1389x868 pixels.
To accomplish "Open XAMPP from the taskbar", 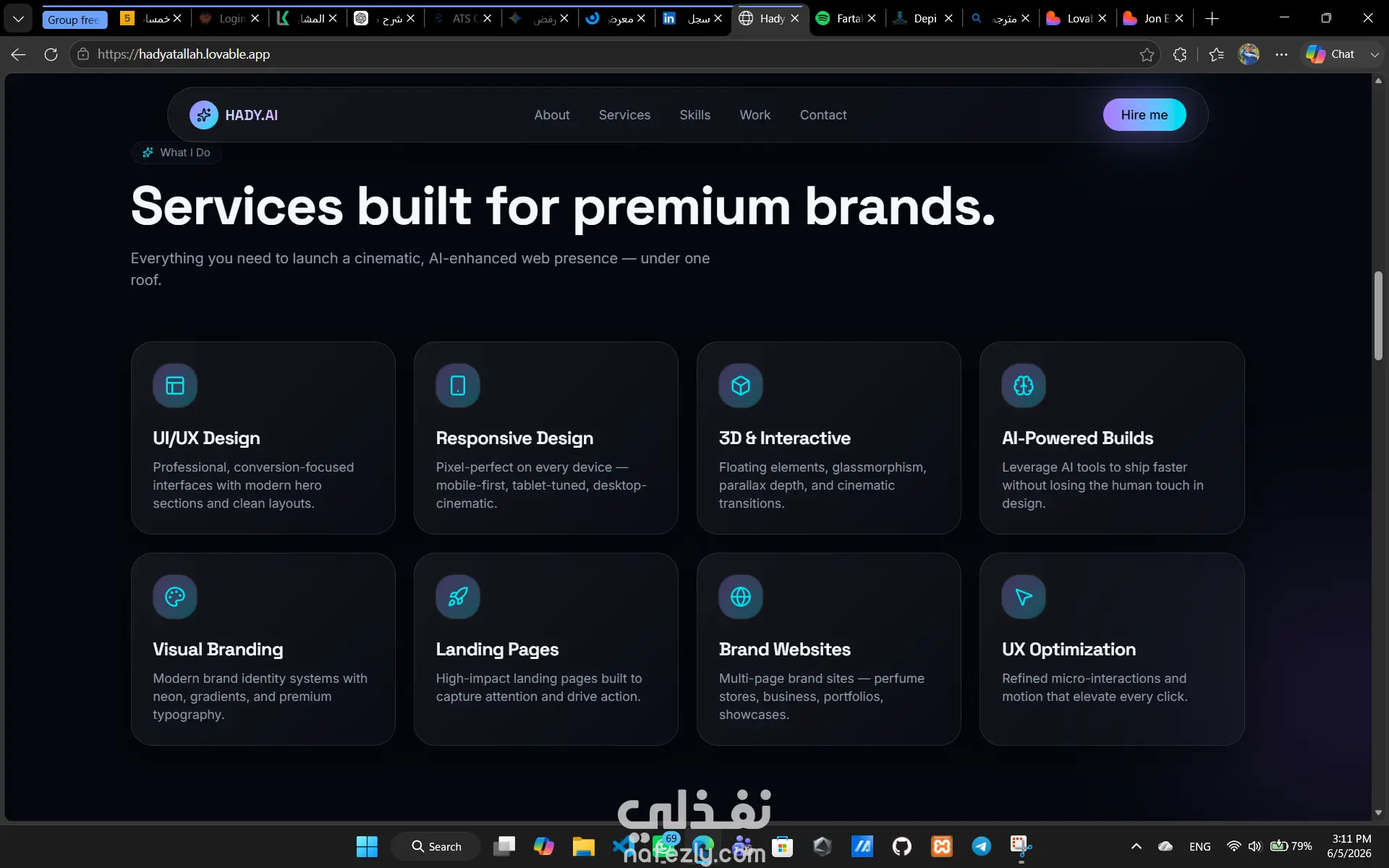I will pos(942,846).
